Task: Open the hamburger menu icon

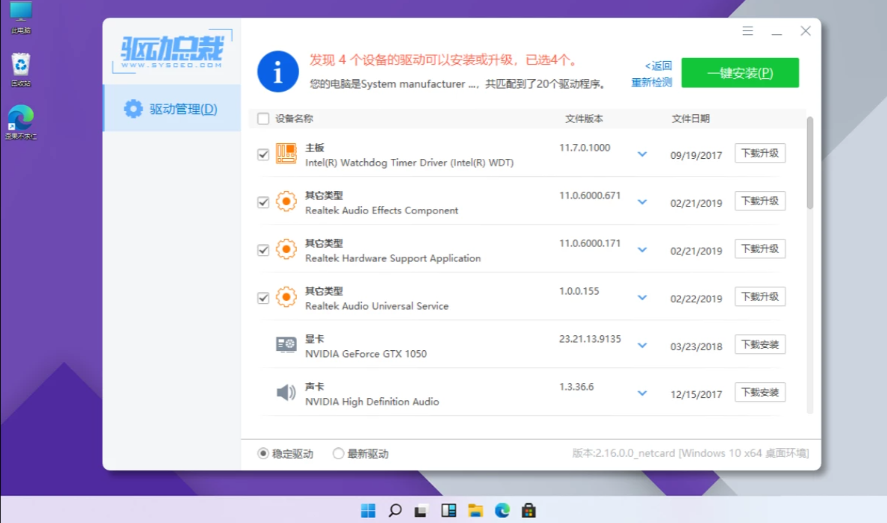Action: click(x=748, y=31)
